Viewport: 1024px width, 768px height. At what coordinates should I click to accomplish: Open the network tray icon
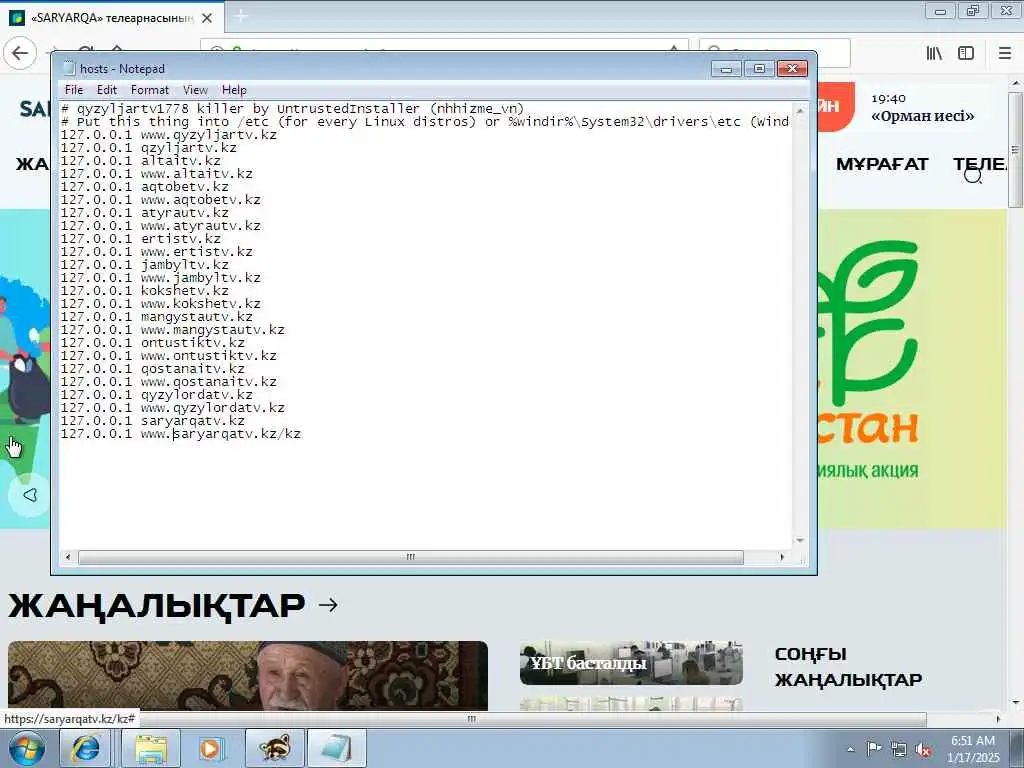899,749
